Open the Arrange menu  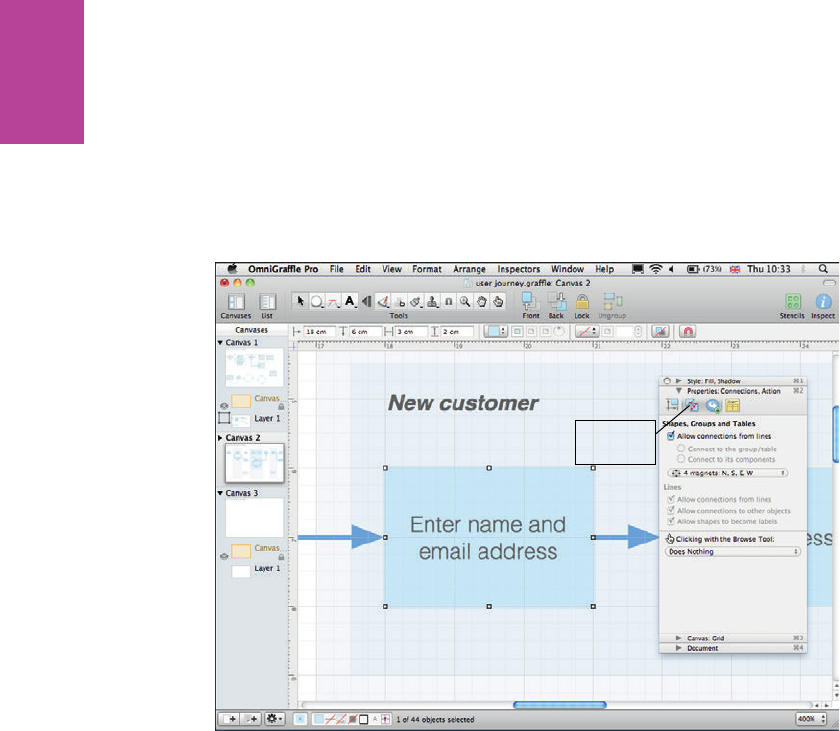[x=469, y=269]
